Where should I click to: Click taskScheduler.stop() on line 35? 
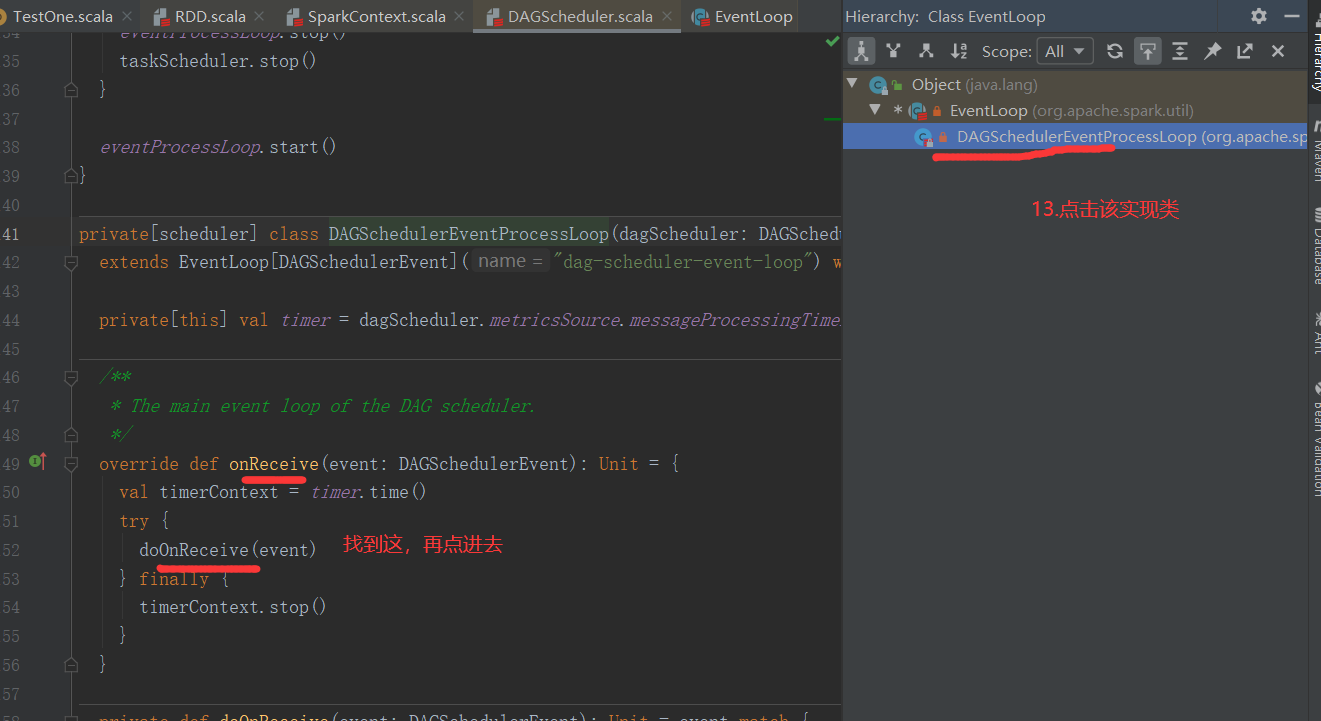[x=218, y=61]
